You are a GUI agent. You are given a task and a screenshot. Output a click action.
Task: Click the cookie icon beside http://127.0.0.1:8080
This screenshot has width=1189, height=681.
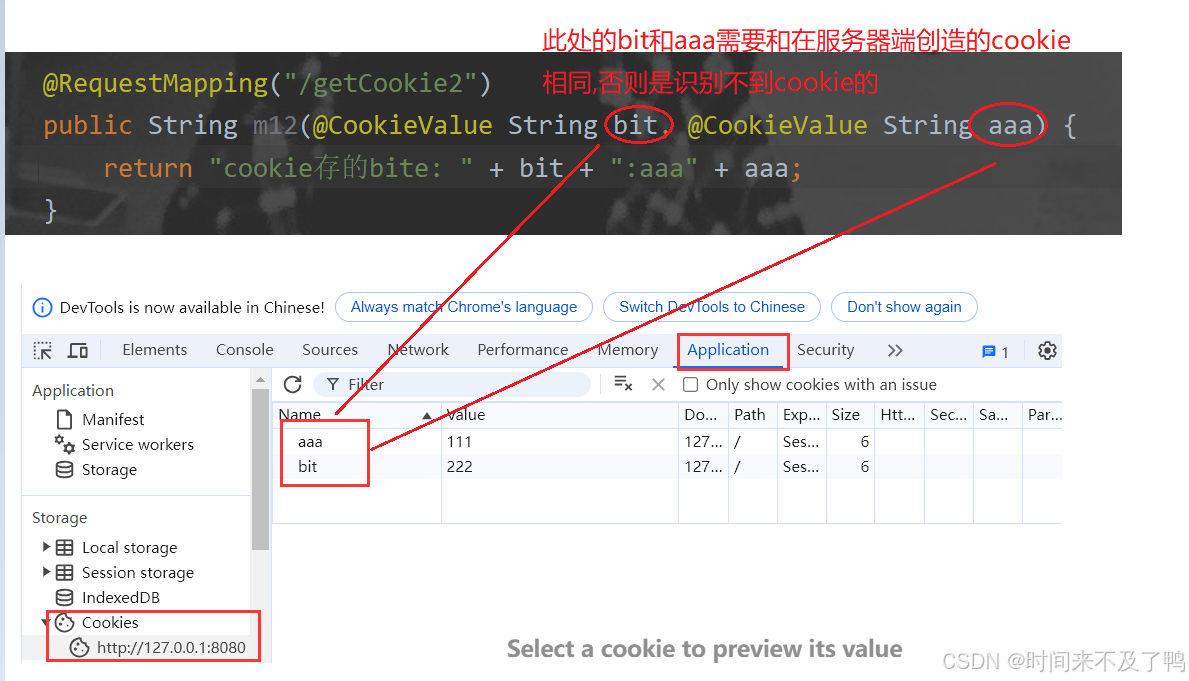pos(79,648)
